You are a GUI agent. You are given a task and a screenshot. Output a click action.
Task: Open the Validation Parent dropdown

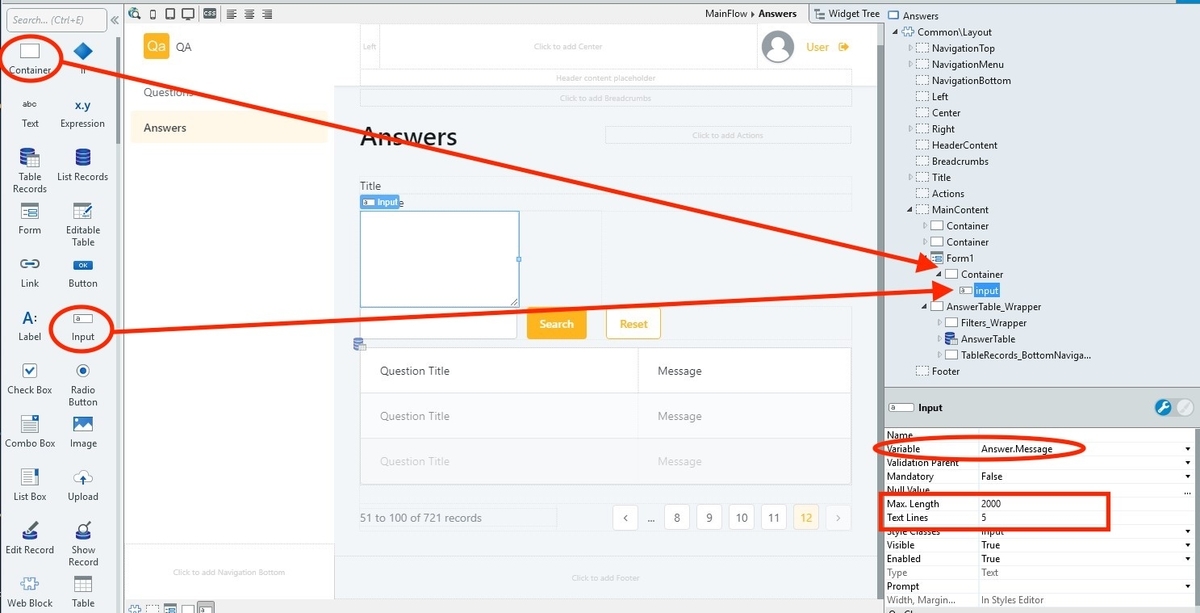[x=1188, y=463]
